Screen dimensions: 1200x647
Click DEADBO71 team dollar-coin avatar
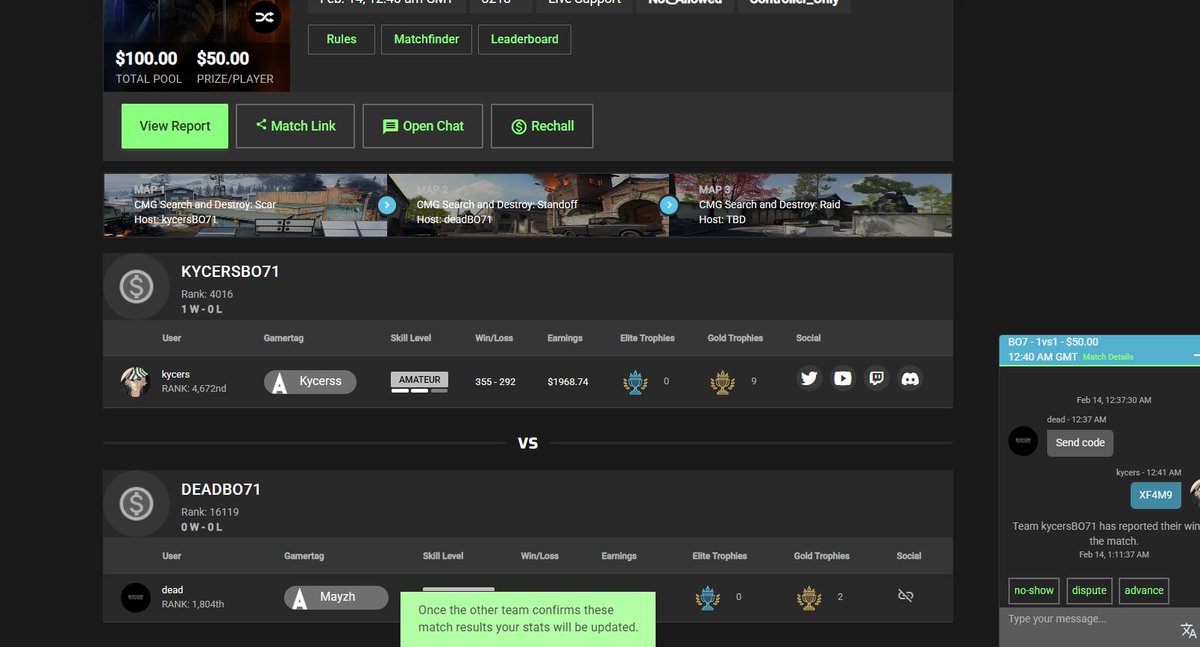(x=136, y=503)
